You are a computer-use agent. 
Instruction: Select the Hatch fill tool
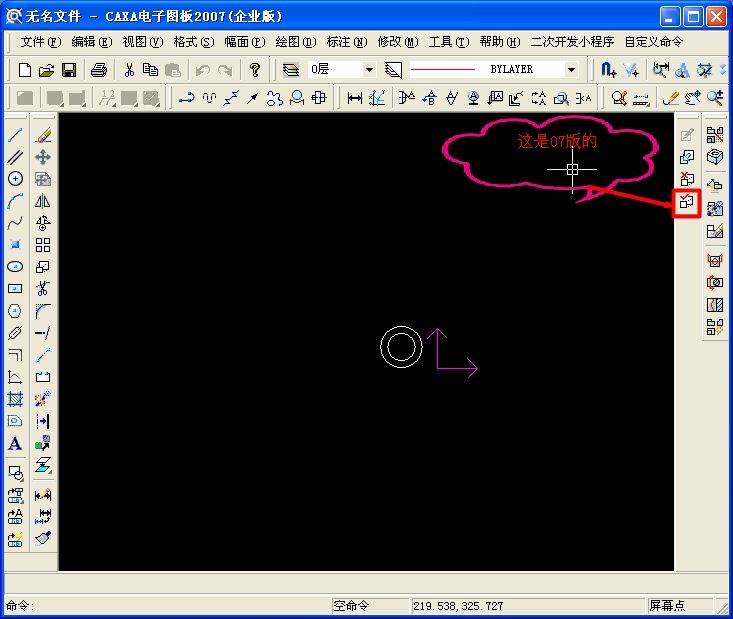[x=15, y=399]
